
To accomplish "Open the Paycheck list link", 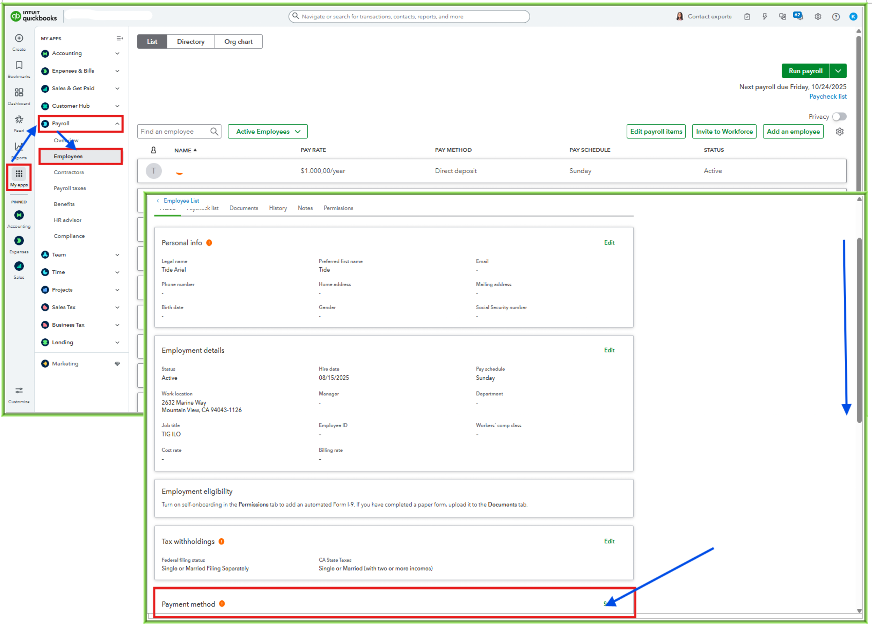I will click(x=827, y=97).
